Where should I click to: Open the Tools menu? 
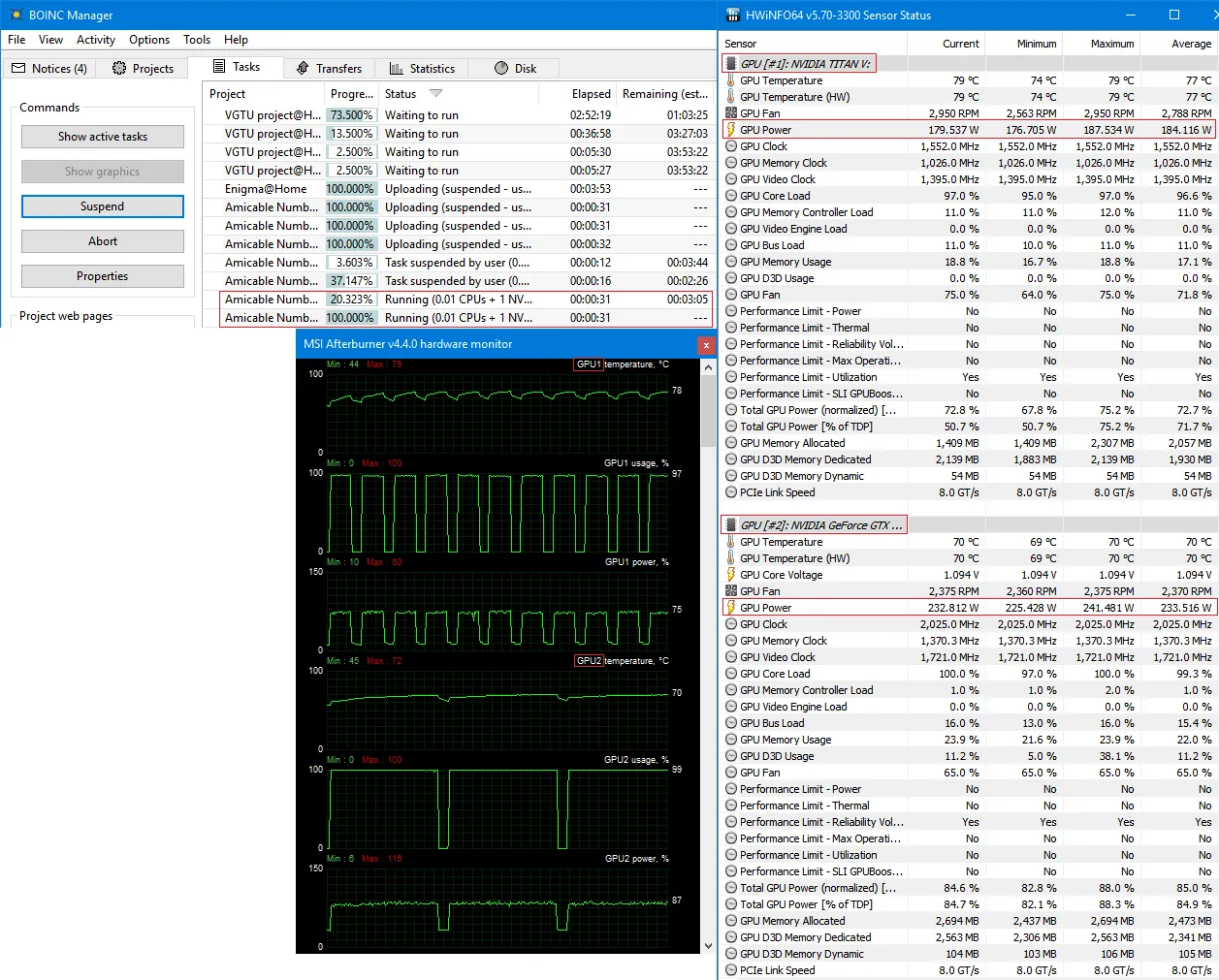click(x=197, y=40)
